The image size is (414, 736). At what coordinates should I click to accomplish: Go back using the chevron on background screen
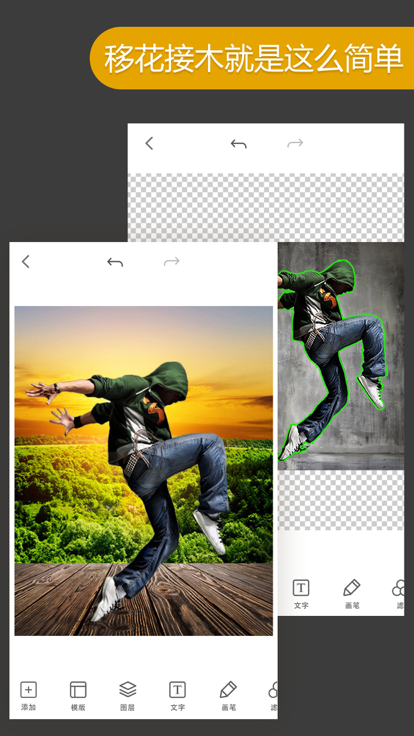coord(149,143)
